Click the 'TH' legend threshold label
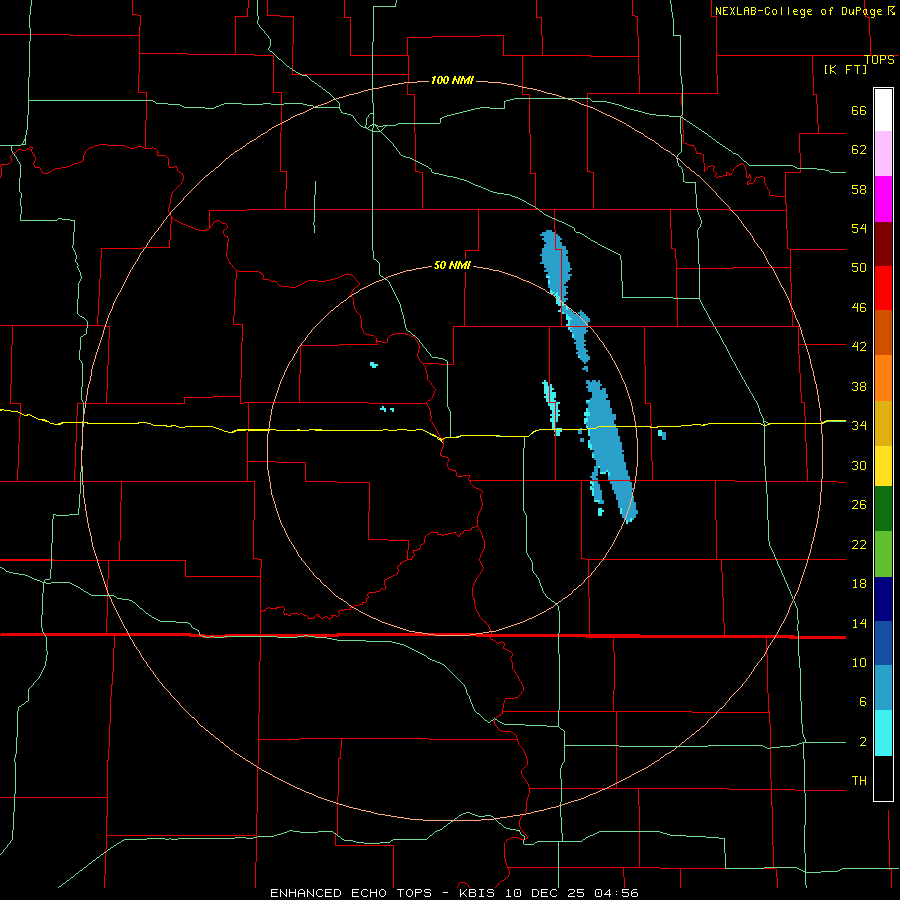Viewport: 900px width, 900px height. point(859,781)
